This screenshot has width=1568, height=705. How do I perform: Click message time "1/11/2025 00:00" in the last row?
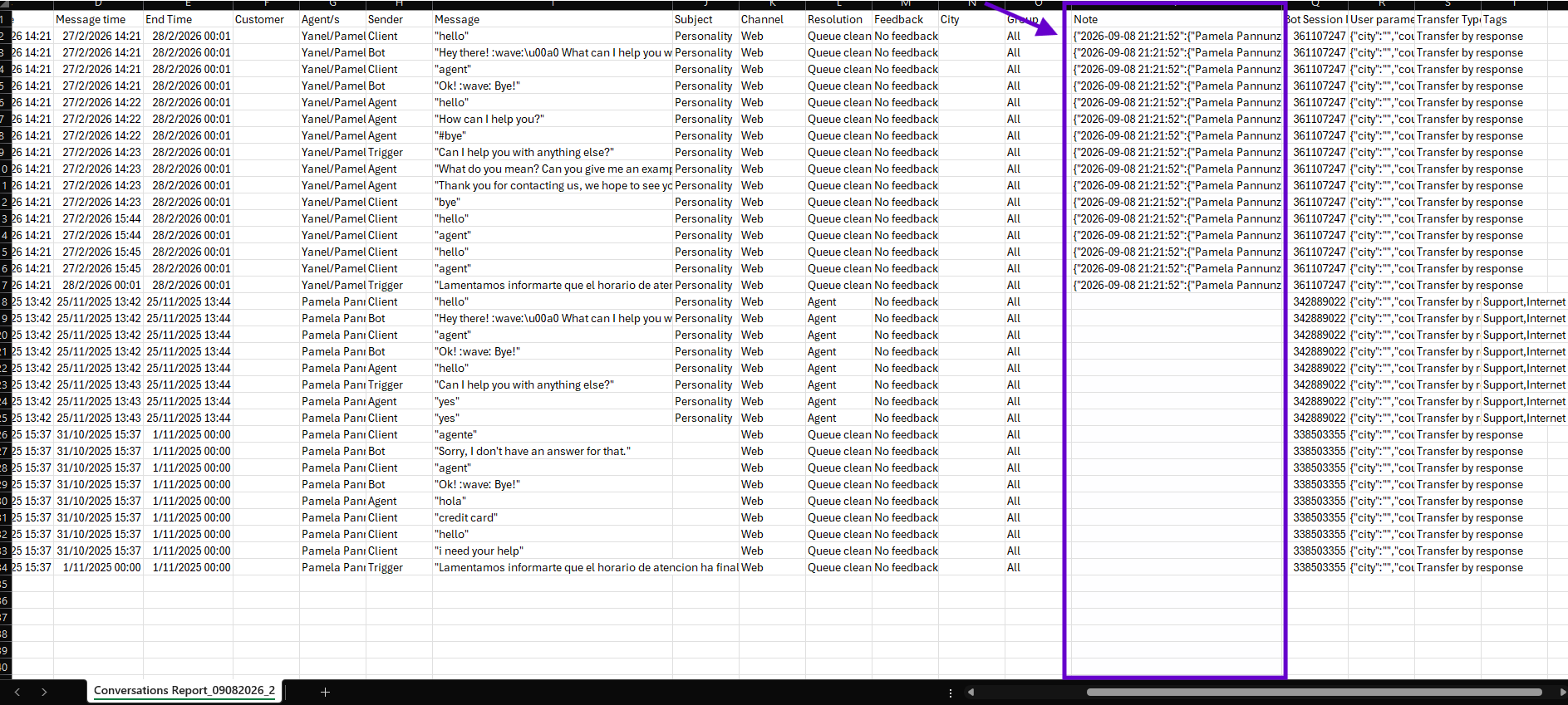coord(98,567)
